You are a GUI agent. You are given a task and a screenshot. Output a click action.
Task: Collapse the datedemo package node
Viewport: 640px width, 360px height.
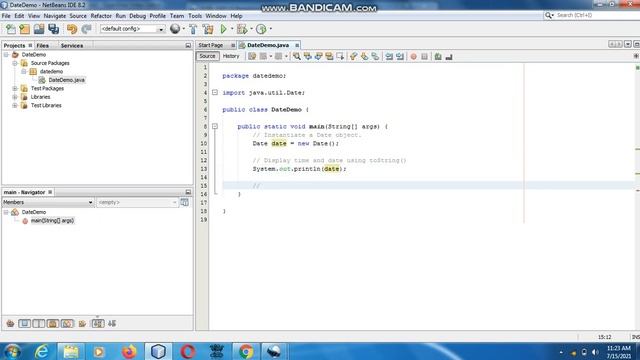pos(24,71)
